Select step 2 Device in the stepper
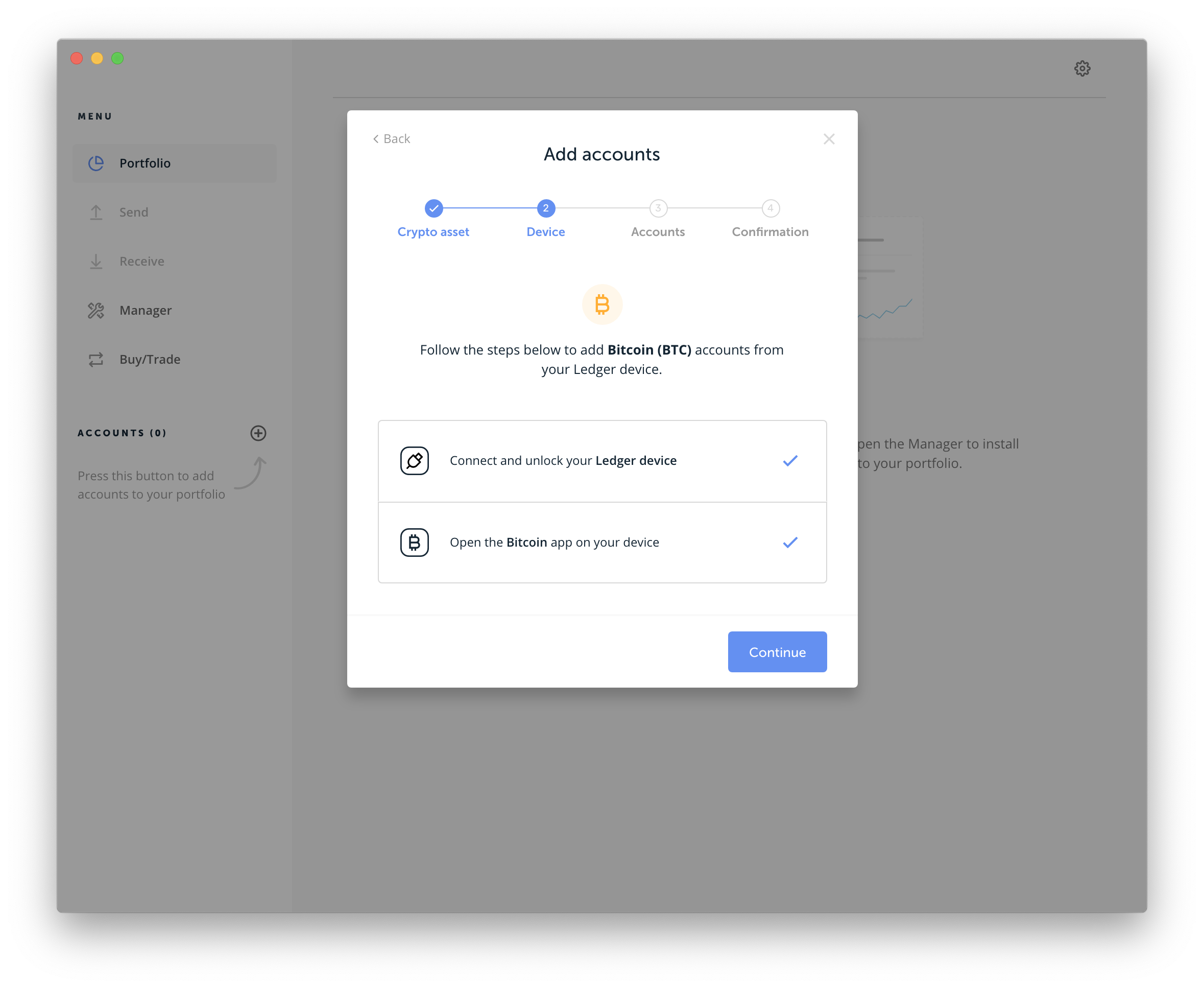 [x=545, y=208]
